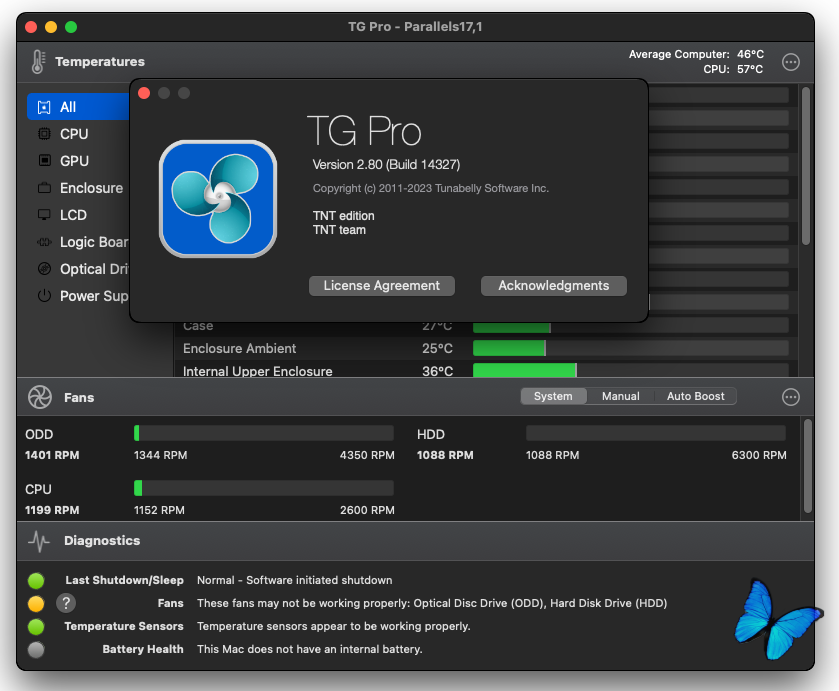
Task: Click the Internal Upper Enclosure row
Action: (x=485, y=370)
